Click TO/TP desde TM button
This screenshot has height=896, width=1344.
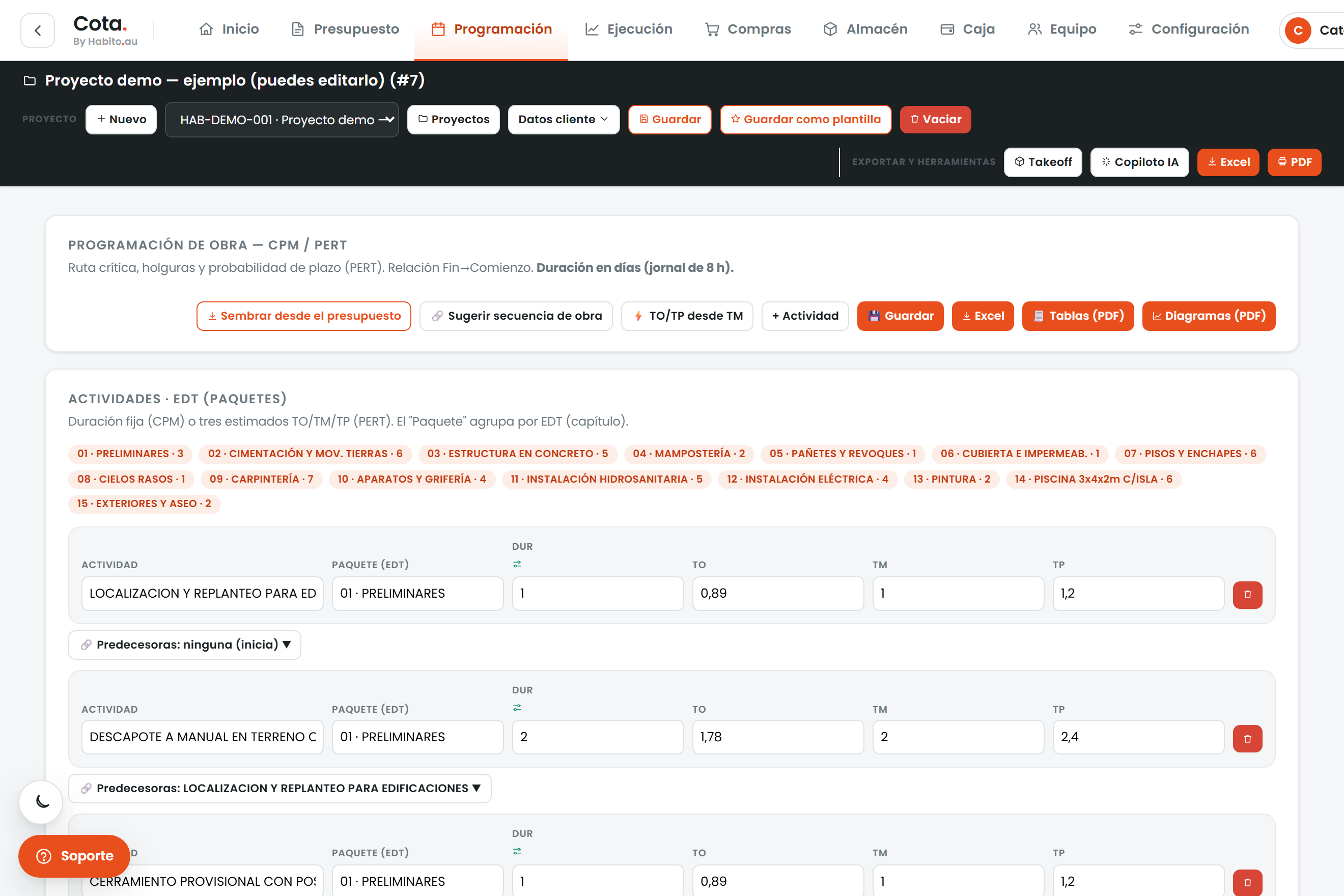coord(687,316)
